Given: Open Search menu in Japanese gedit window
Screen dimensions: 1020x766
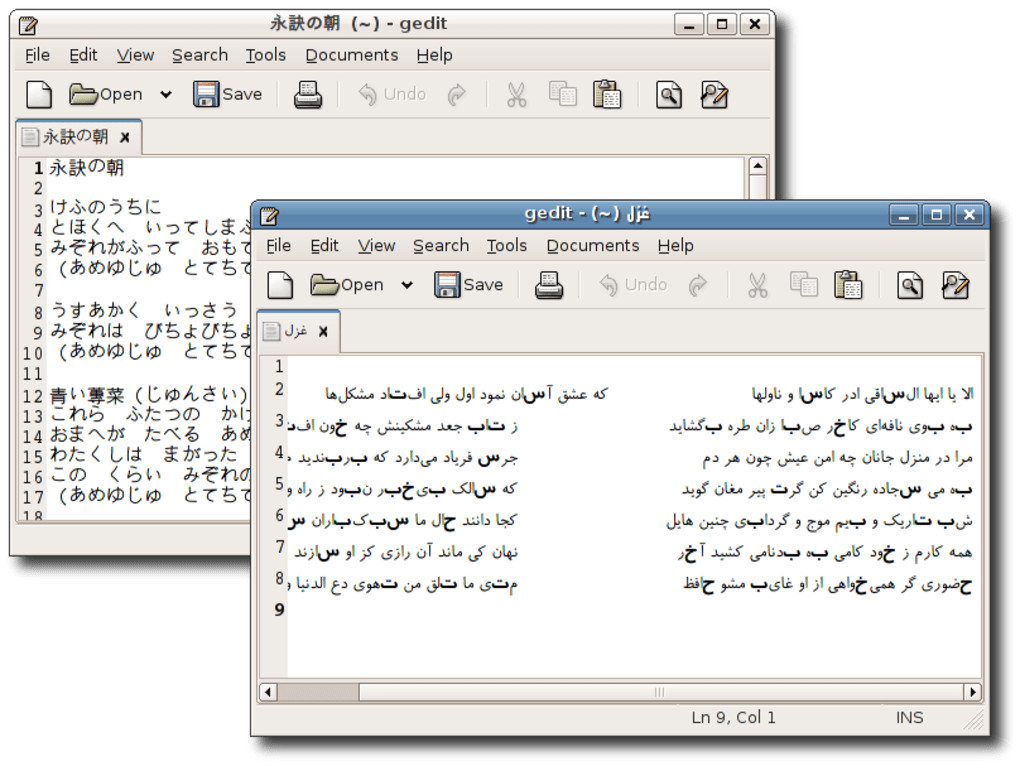Looking at the screenshot, I should pyautogui.click(x=200, y=55).
